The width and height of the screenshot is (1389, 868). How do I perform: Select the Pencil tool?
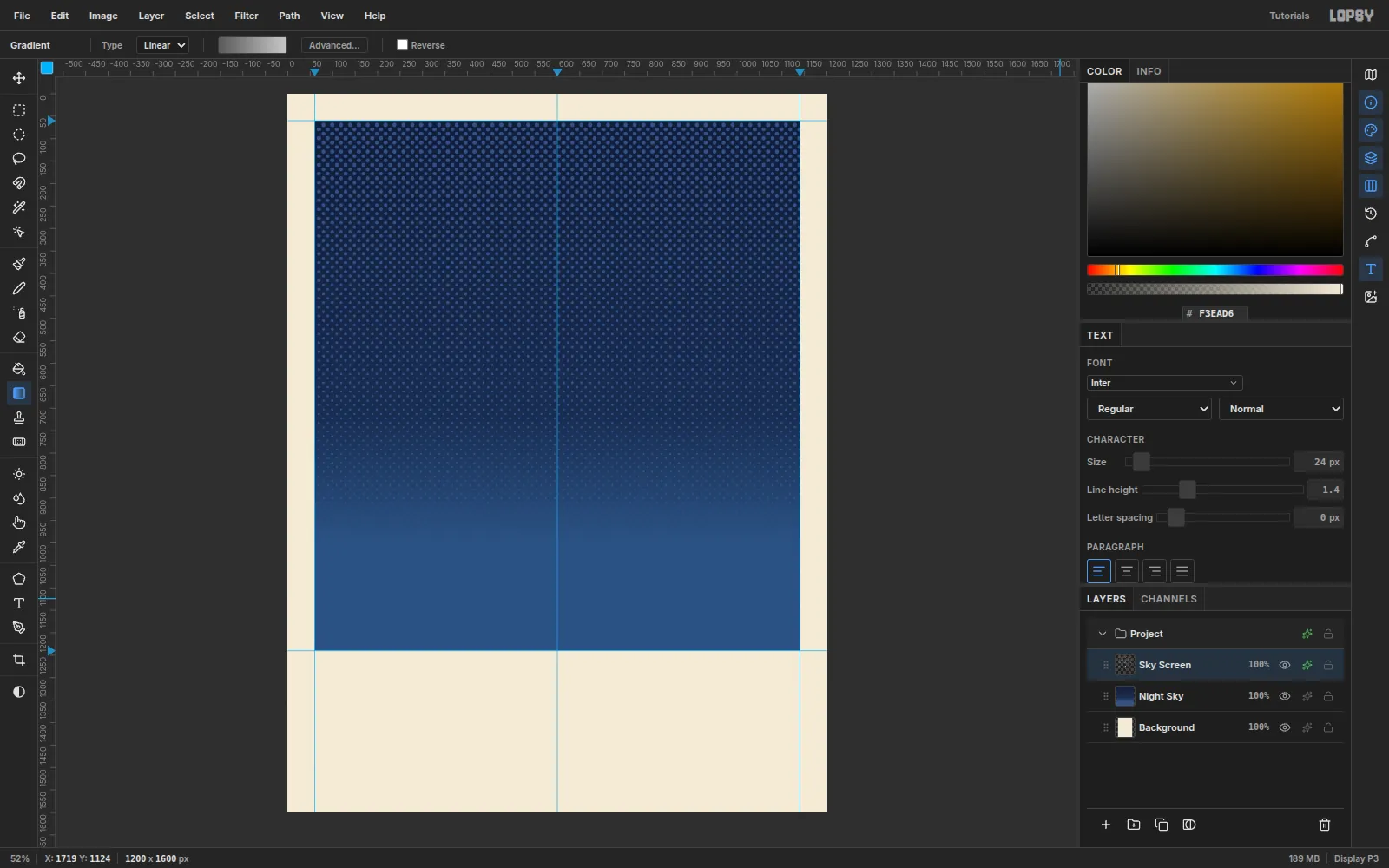(19, 288)
